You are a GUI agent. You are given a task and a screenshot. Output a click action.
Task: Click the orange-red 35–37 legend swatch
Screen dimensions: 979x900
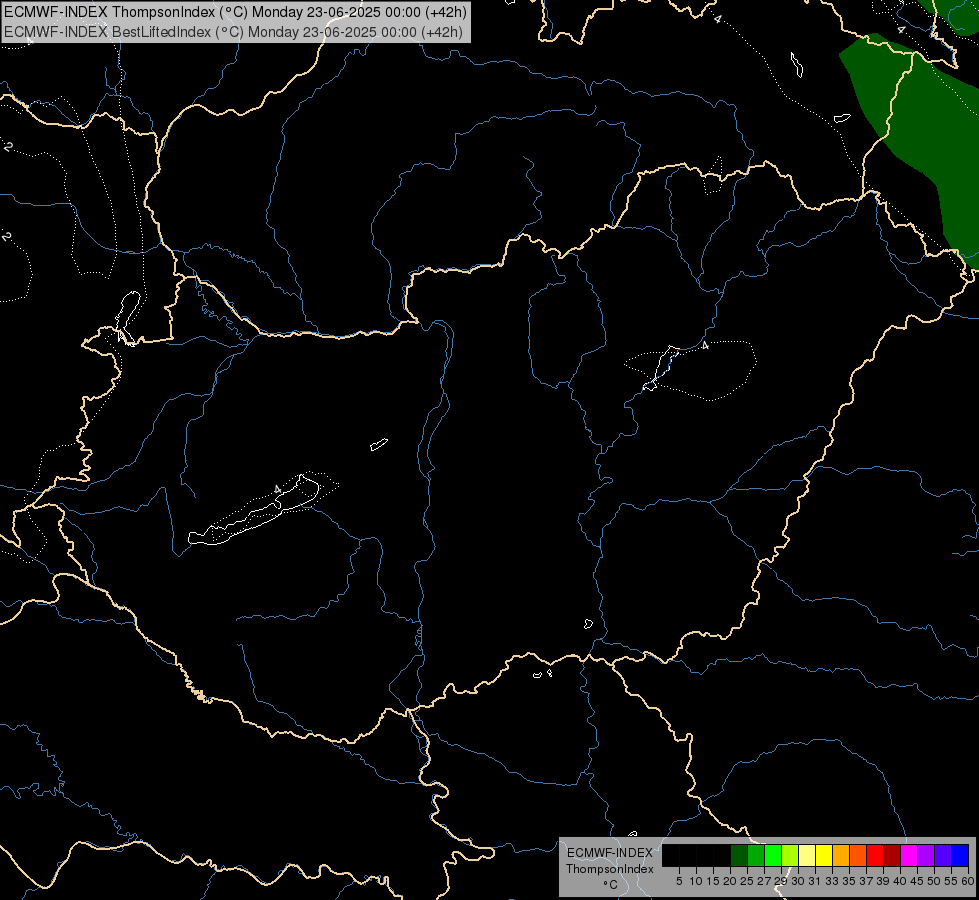pyautogui.click(x=858, y=856)
